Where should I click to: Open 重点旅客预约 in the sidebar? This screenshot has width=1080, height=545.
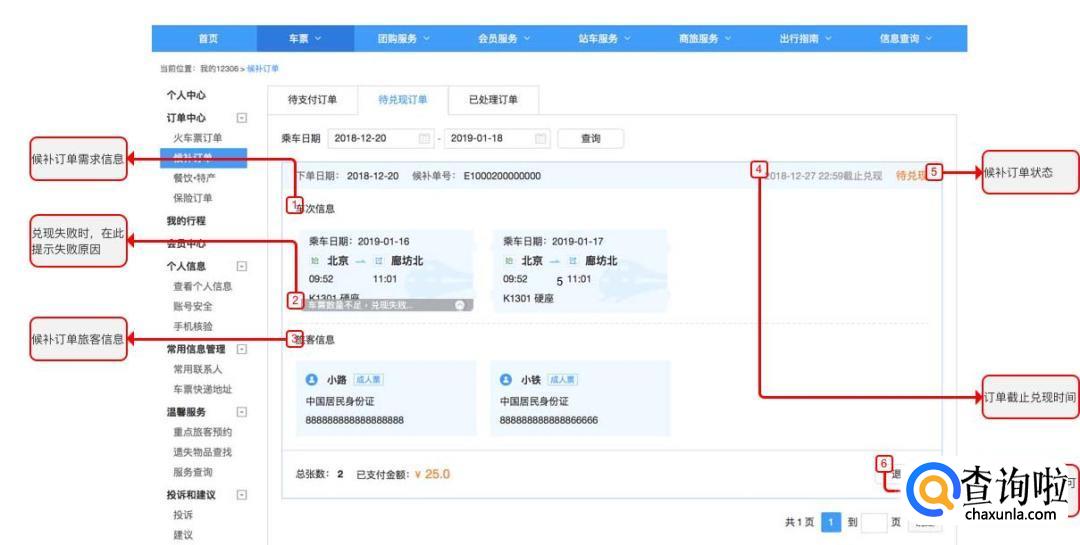coord(202,432)
